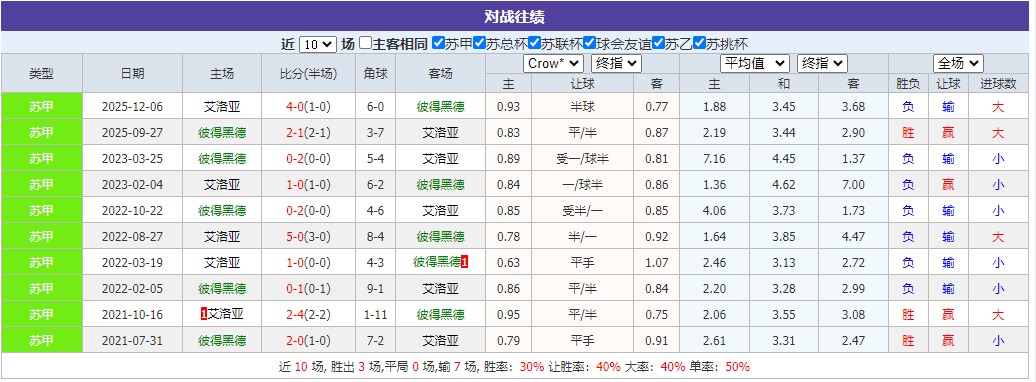Image resolution: width=1036 pixels, height=382 pixels.
Task: Uncheck the 球会友谊 checkbox
Action: [589, 44]
